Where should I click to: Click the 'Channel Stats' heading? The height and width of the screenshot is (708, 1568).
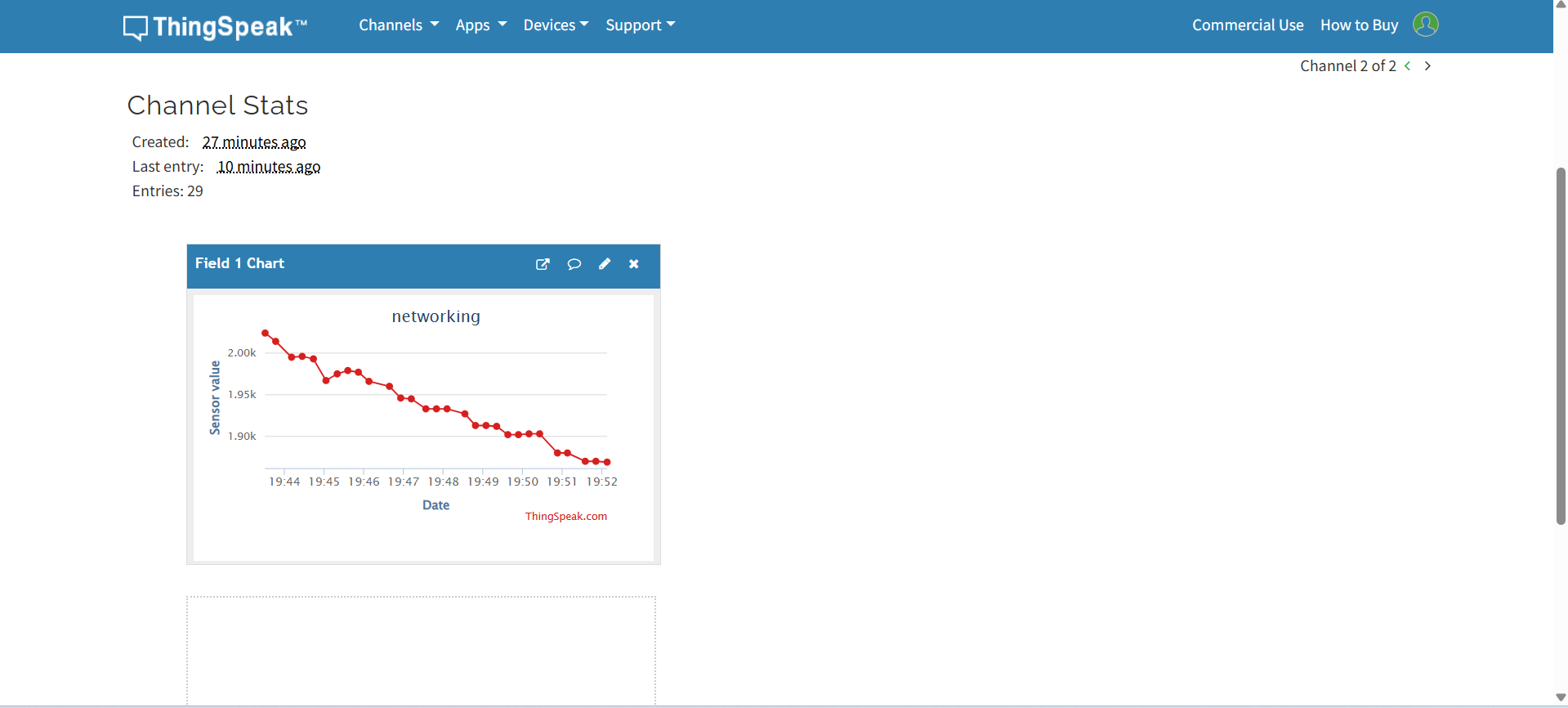(x=218, y=105)
